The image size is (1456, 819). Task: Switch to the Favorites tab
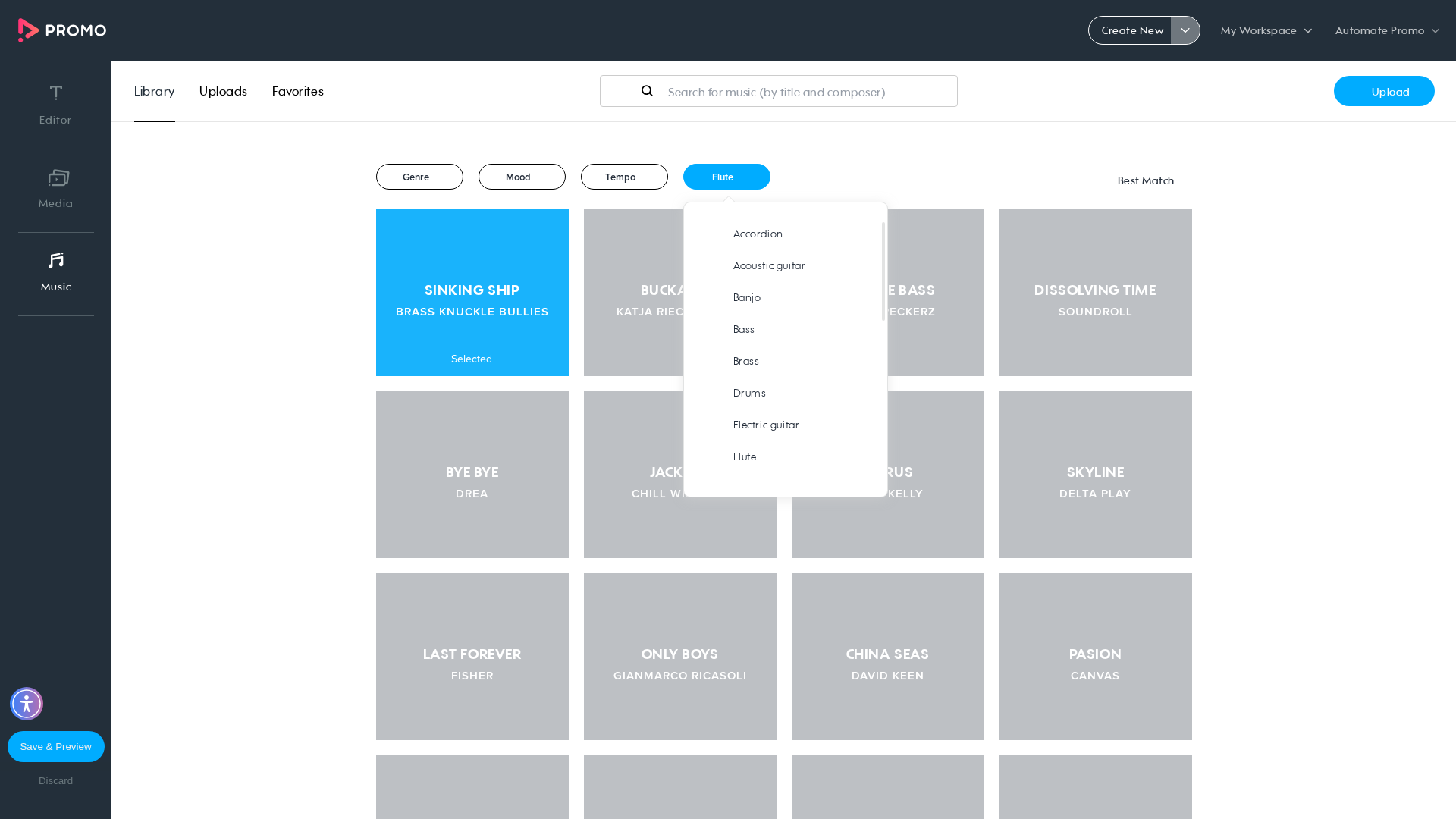[x=298, y=91]
